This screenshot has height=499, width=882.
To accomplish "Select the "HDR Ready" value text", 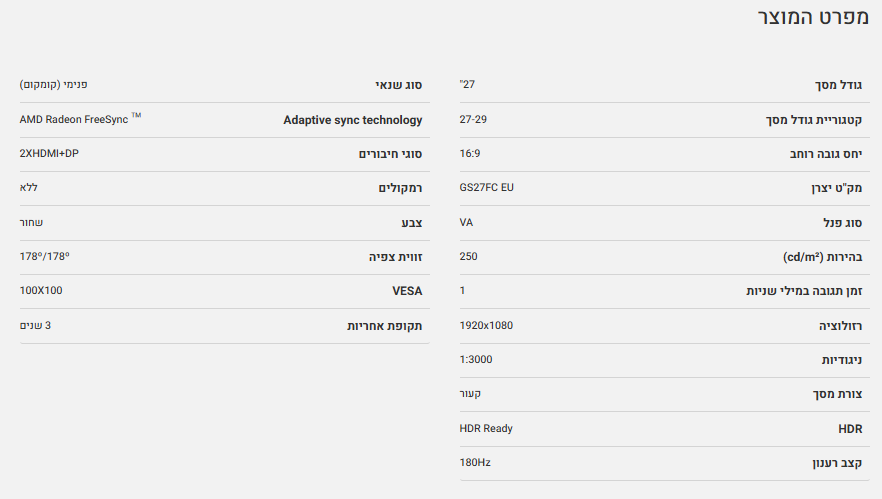I will point(486,428).
